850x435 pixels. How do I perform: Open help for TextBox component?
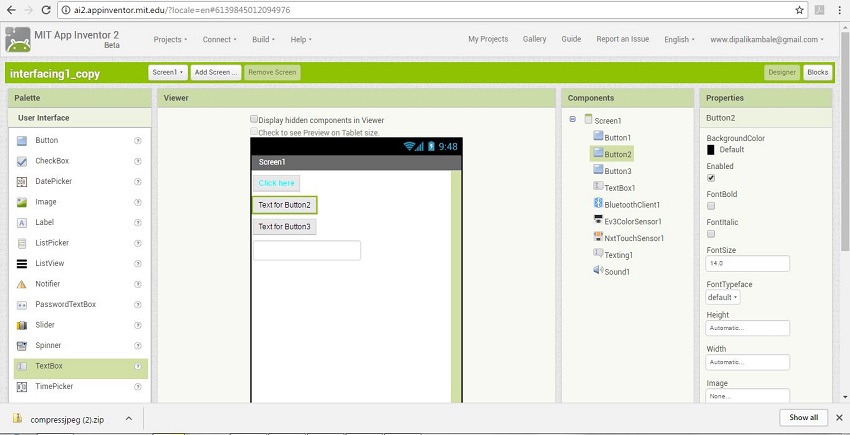point(138,366)
